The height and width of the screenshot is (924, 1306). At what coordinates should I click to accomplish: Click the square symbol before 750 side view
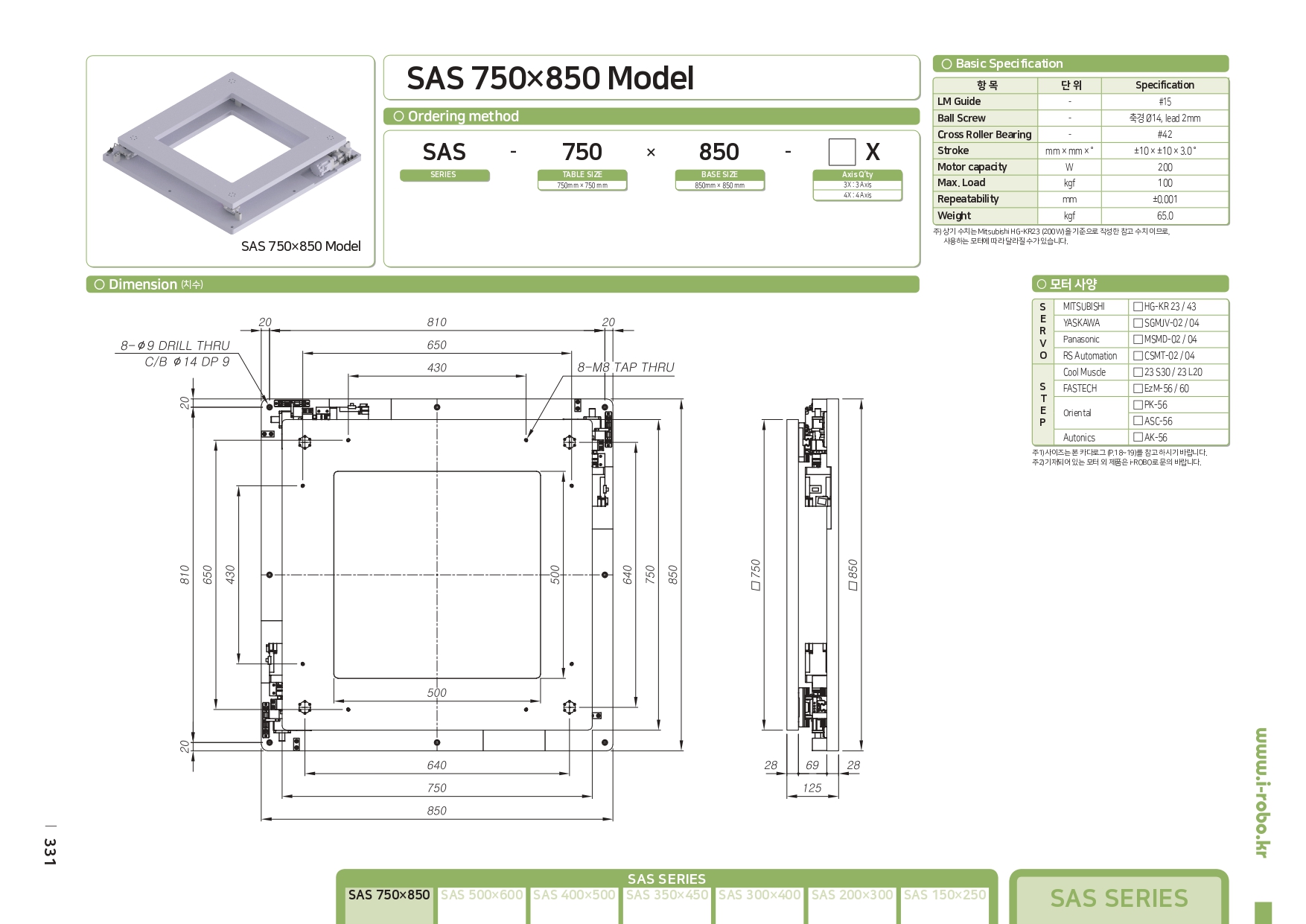click(x=756, y=587)
